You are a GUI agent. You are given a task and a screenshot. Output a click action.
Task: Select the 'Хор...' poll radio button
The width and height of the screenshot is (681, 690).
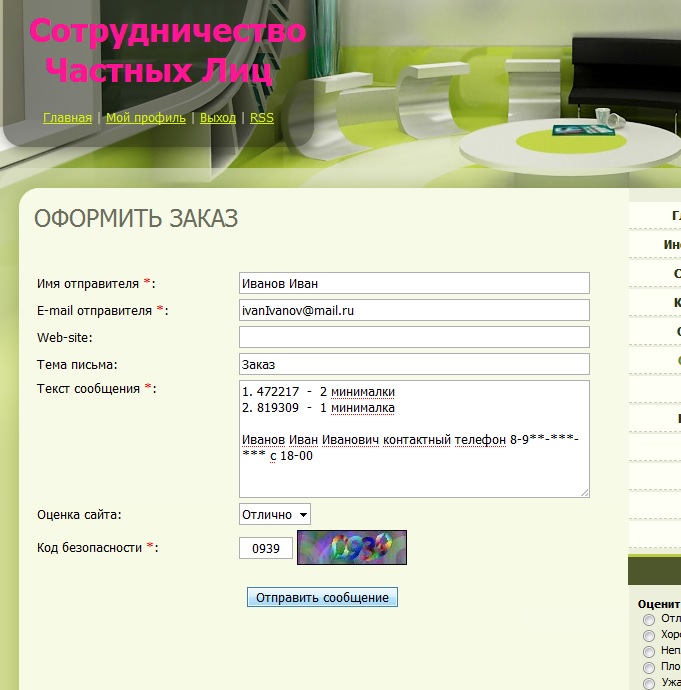point(649,635)
